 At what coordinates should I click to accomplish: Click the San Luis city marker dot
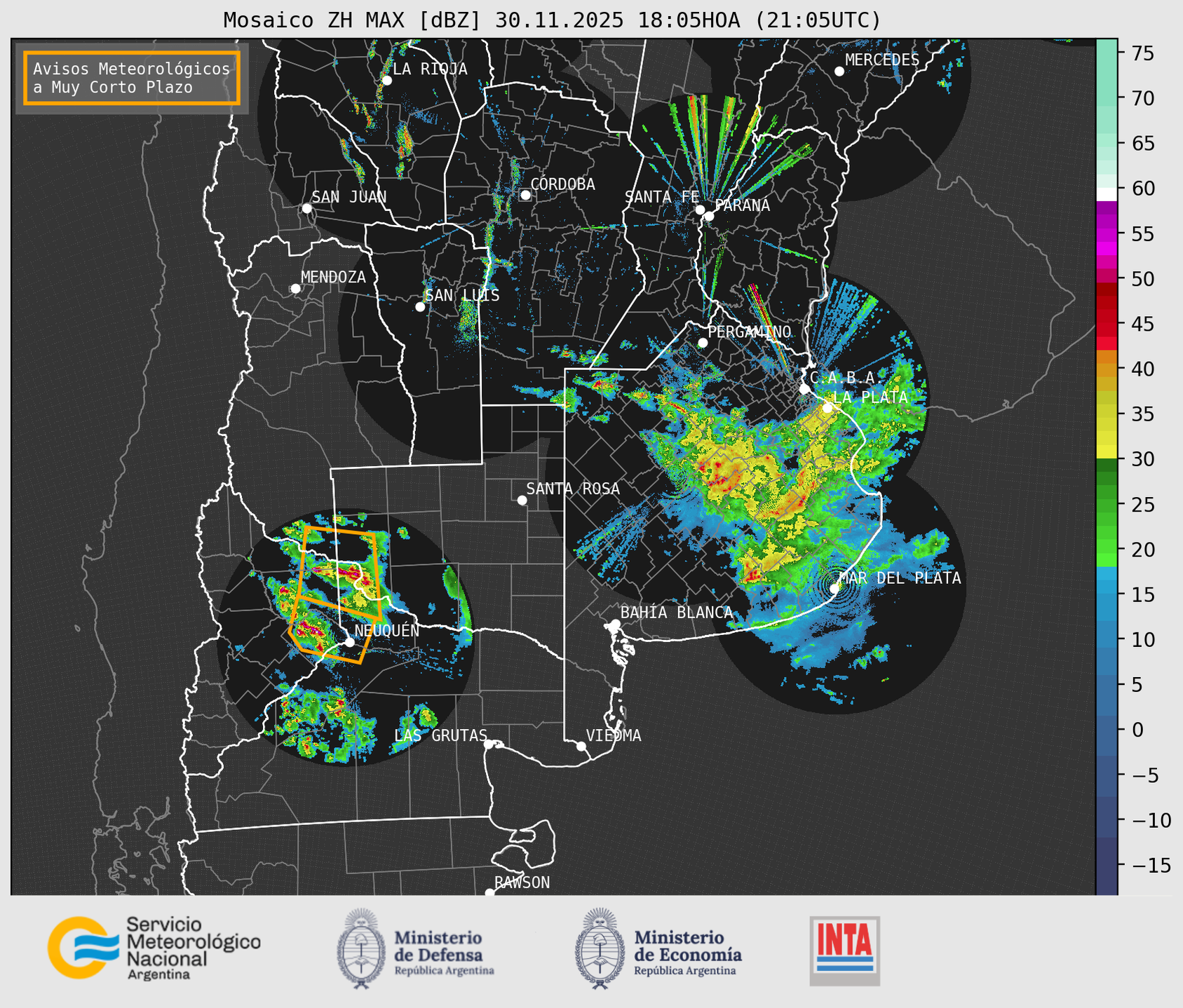[420, 307]
